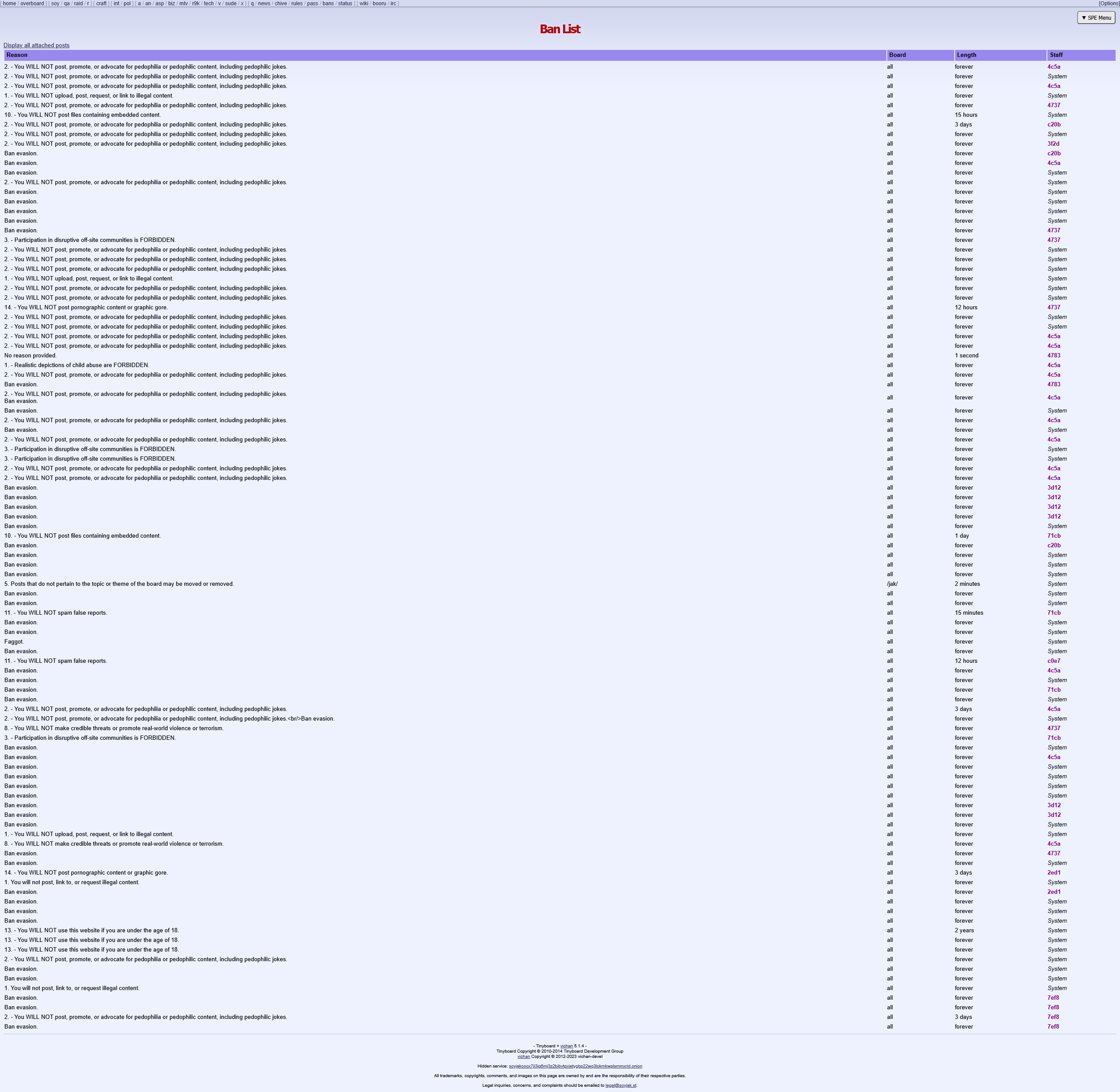
Task: Navigate to the pol board
Action: [x=127, y=3]
